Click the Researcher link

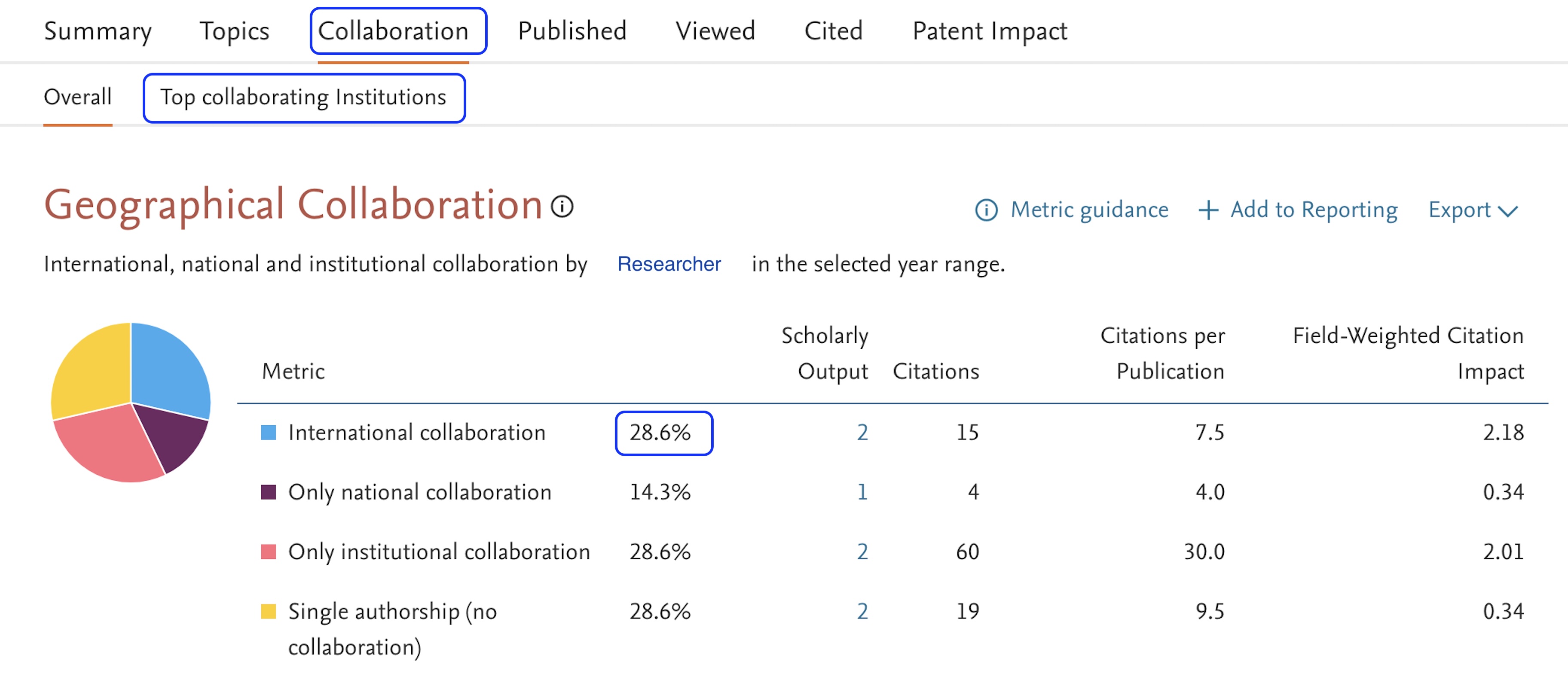click(669, 264)
